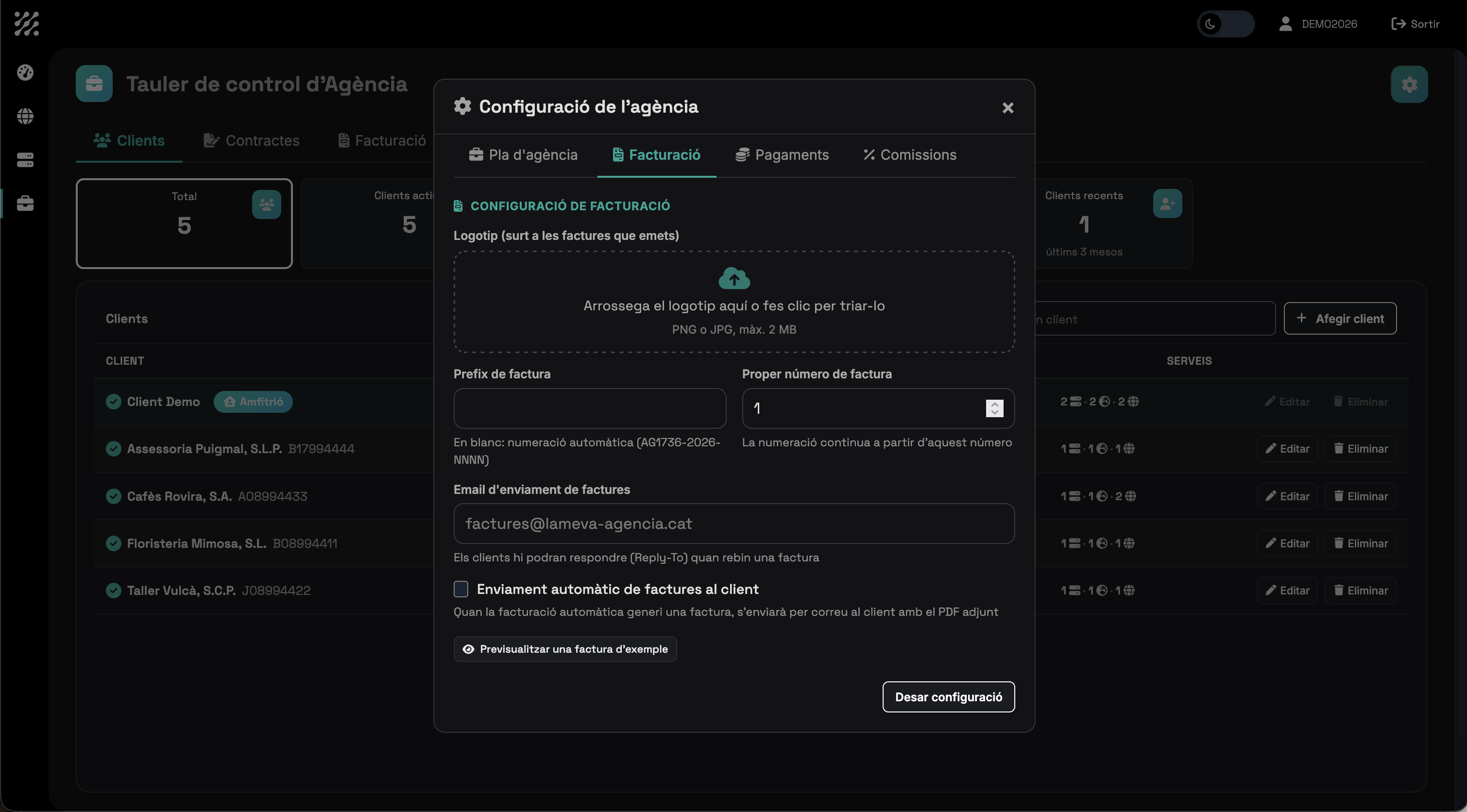Click Floristeria Mimosa, S.L. name
This screenshot has height=812, width=1467.
pyautogui.click(x=196, y=543)
